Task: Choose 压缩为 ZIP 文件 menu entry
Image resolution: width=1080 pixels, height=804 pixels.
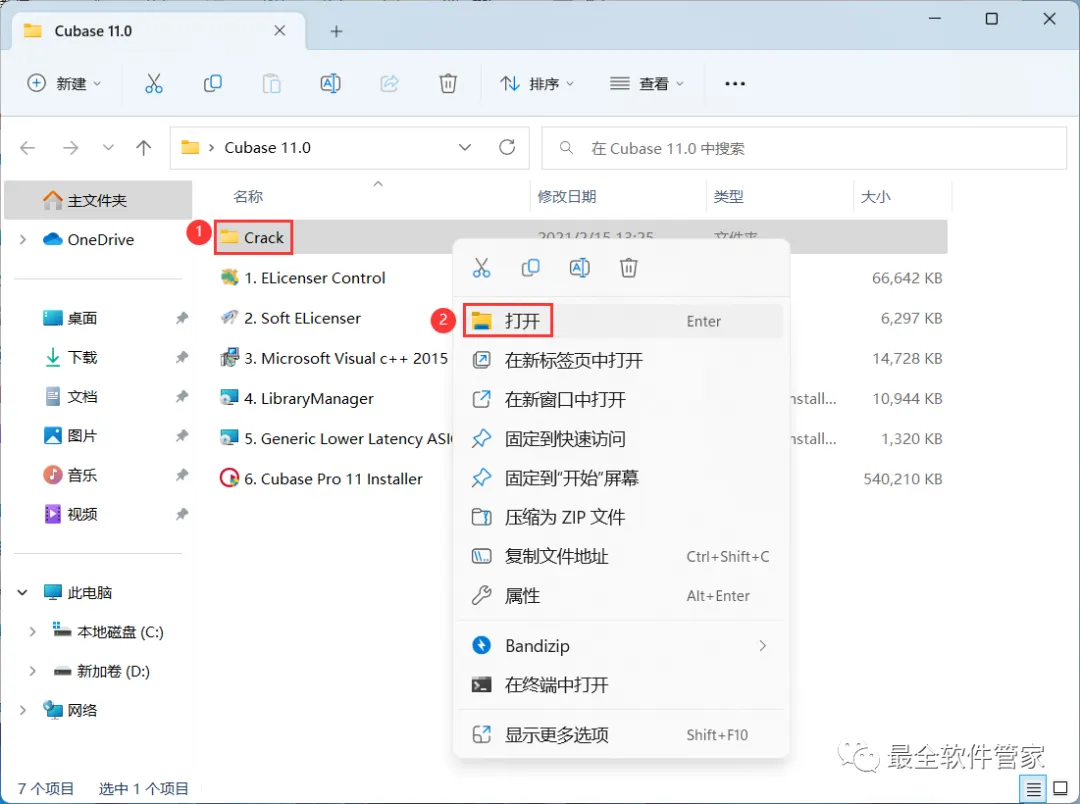Action: point(622,517)
